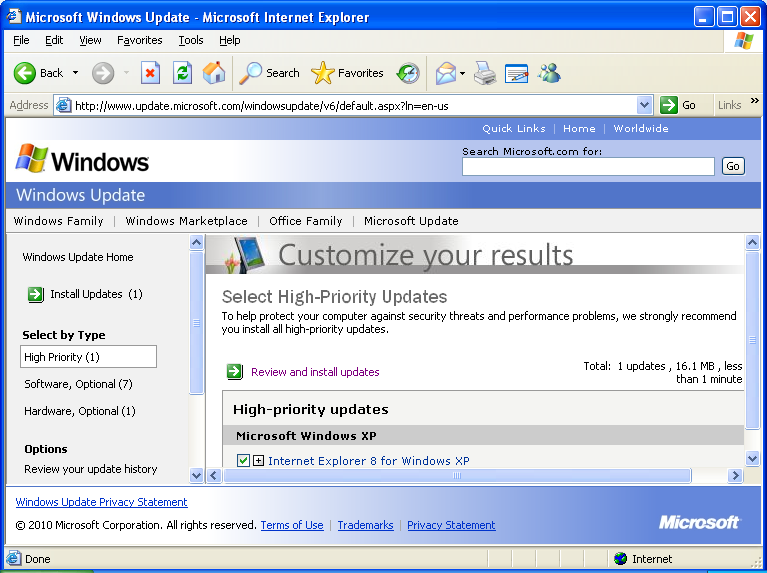
Task: Click the sidebar scrollbar down arrow
Action: pos(196,475)
